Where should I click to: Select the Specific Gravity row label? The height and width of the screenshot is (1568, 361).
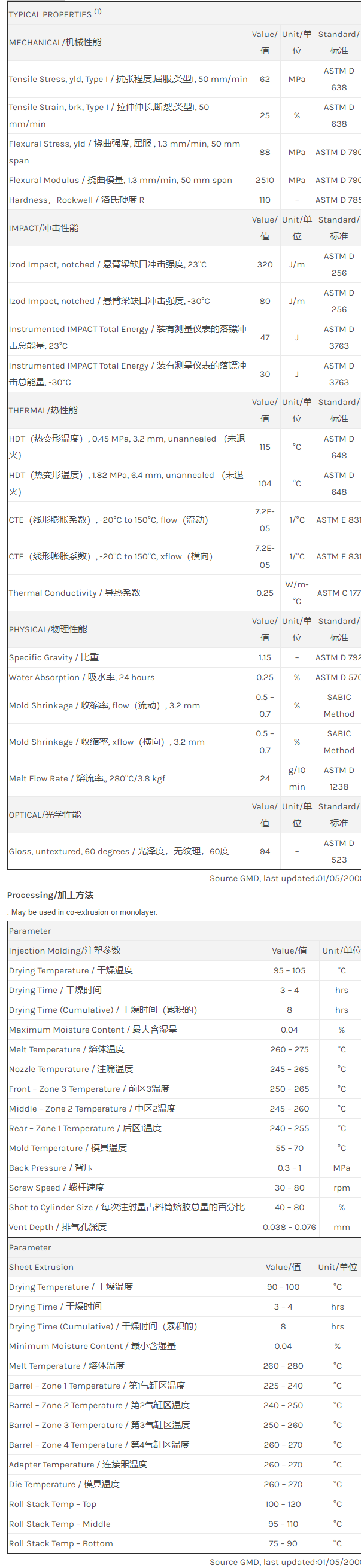click(53, 657)
